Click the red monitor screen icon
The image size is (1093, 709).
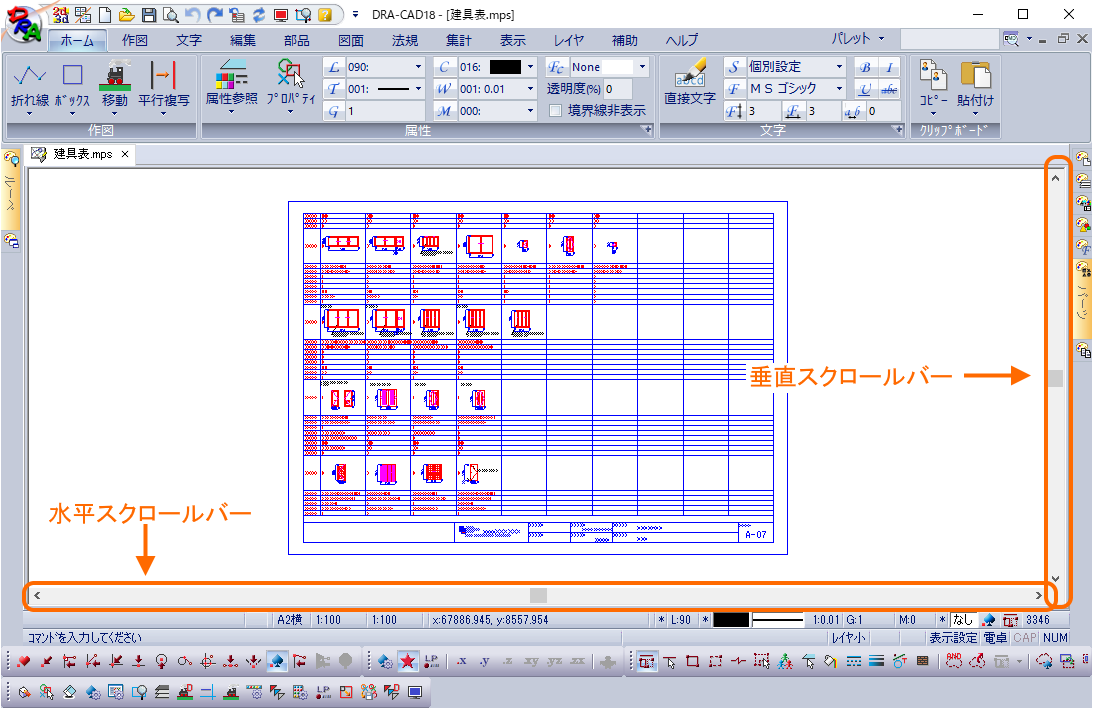pos(281,15)
